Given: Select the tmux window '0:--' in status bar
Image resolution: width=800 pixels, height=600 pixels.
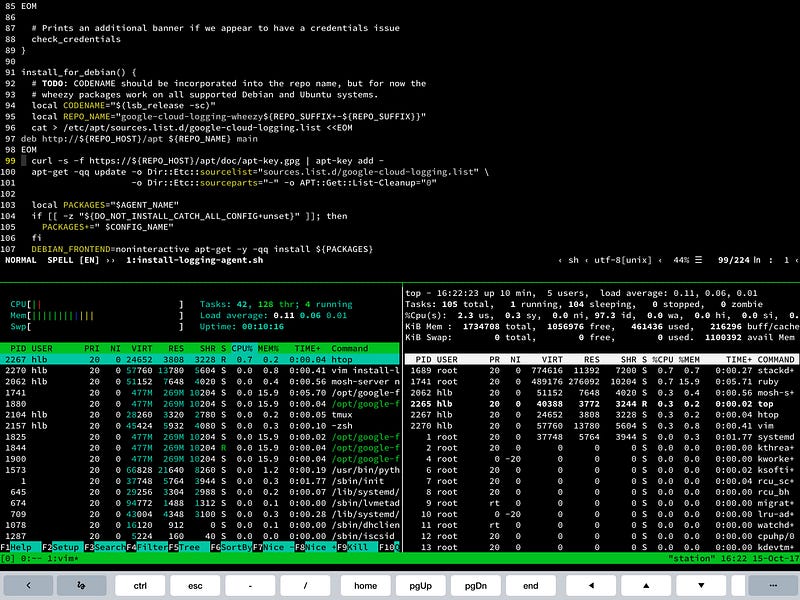Looking at the screenshot, I should pos(29,559).
